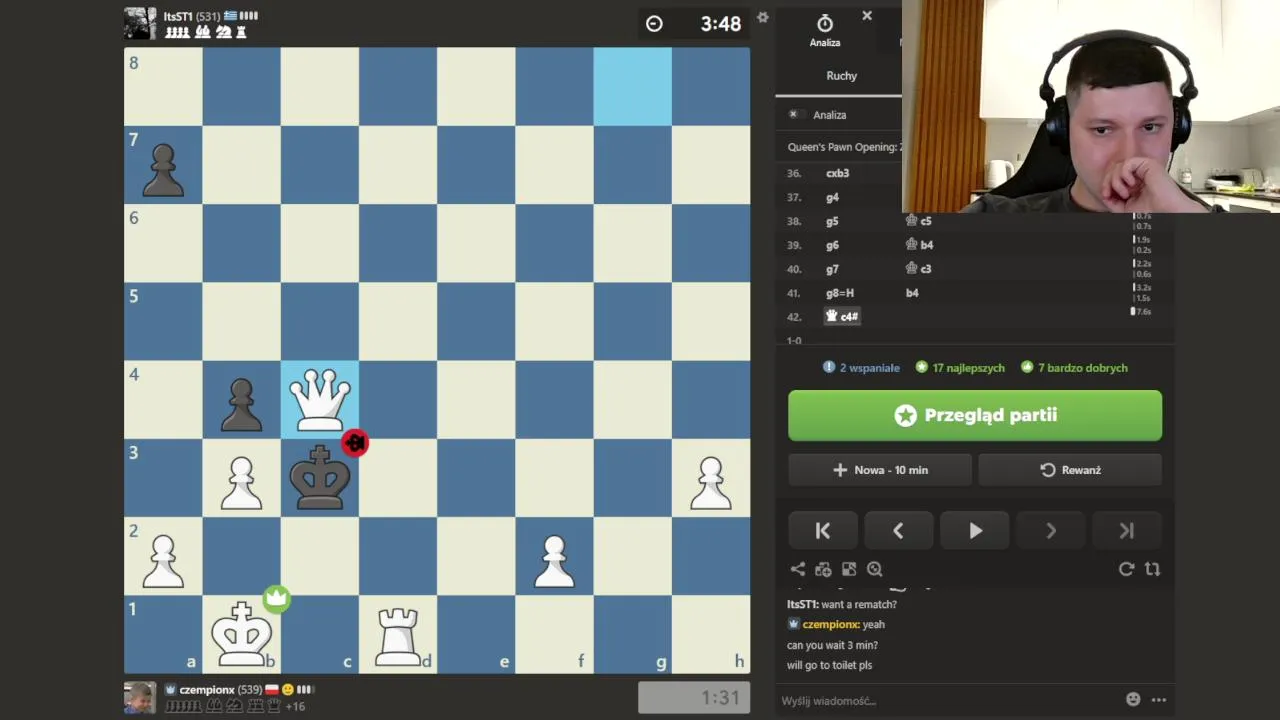Click the checkmated king marker icon

click(355, 443)
